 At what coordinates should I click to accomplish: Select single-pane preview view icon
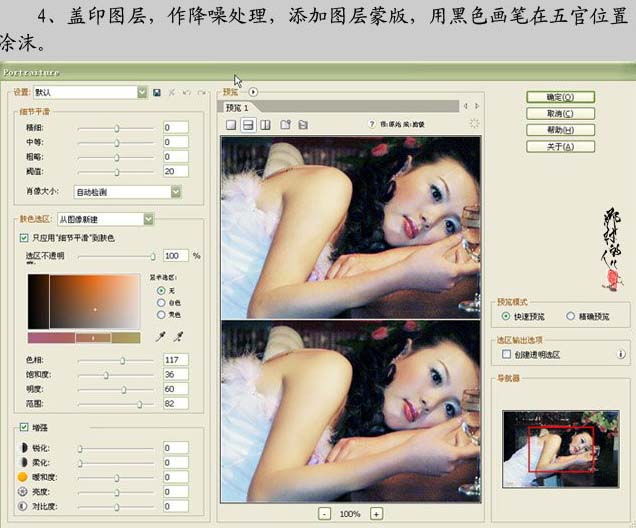(231, 124)
